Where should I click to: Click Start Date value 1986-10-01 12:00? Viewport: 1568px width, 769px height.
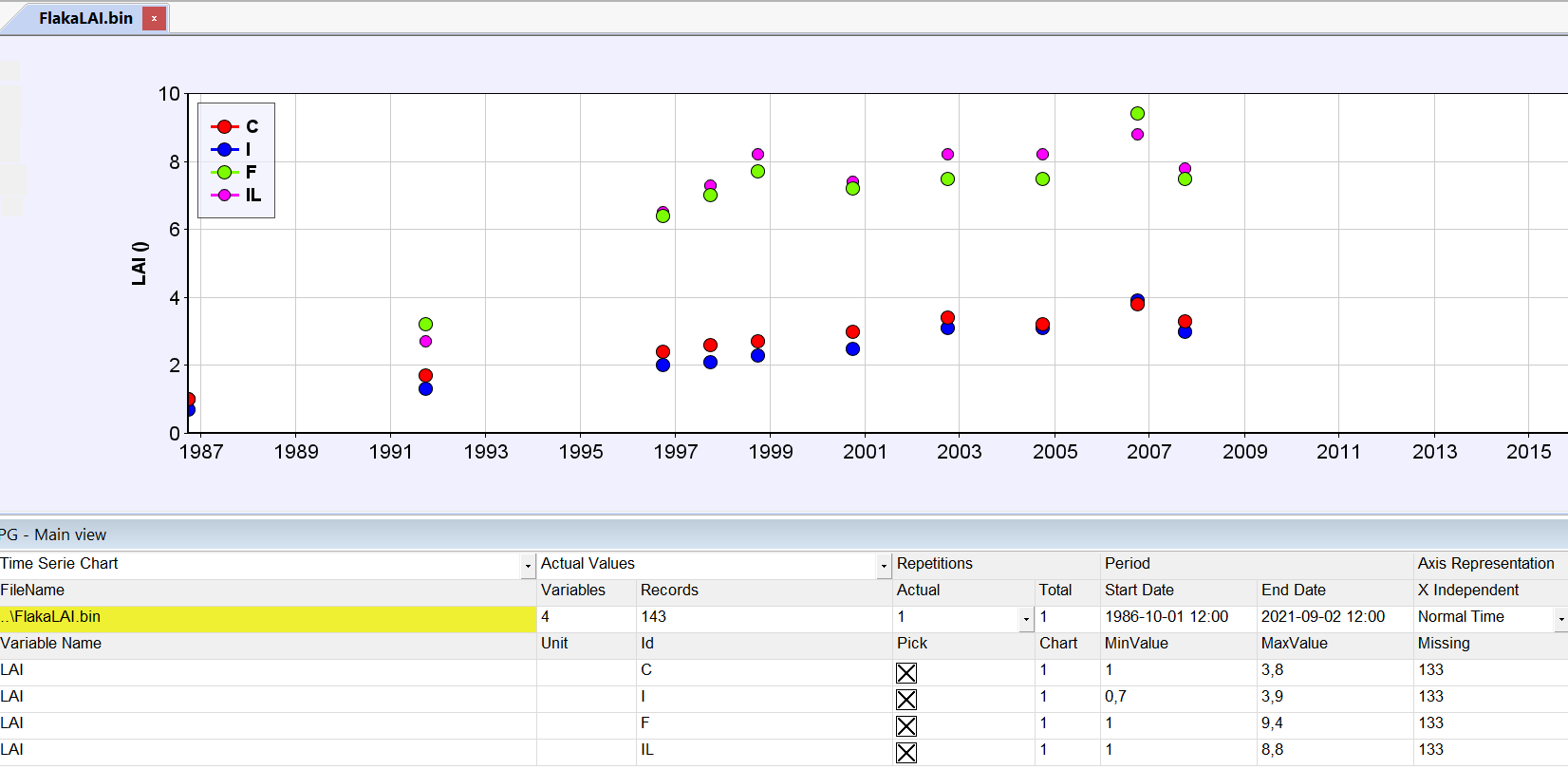click(1167, 617)
